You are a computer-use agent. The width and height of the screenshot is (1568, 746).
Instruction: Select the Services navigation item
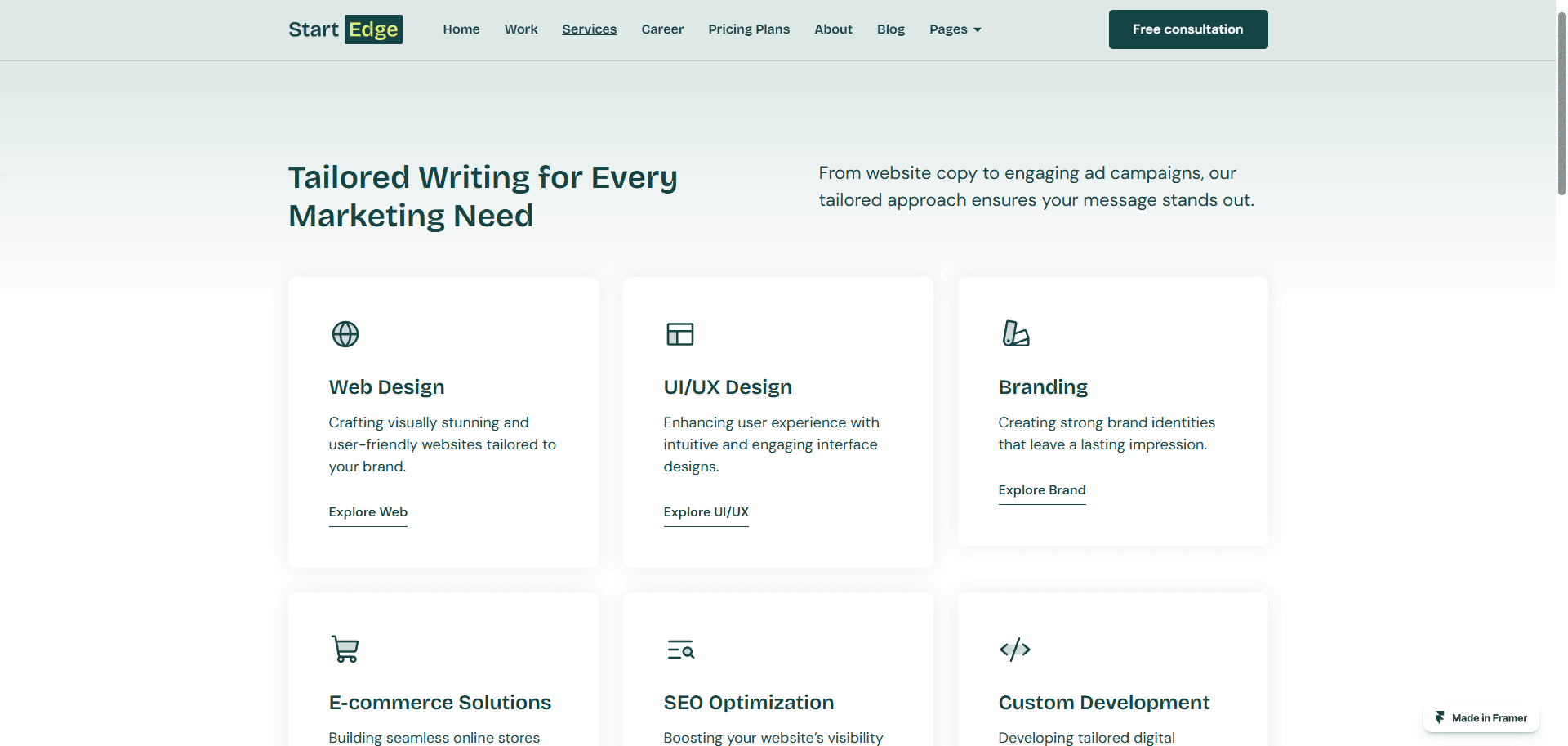coord(590,29)
